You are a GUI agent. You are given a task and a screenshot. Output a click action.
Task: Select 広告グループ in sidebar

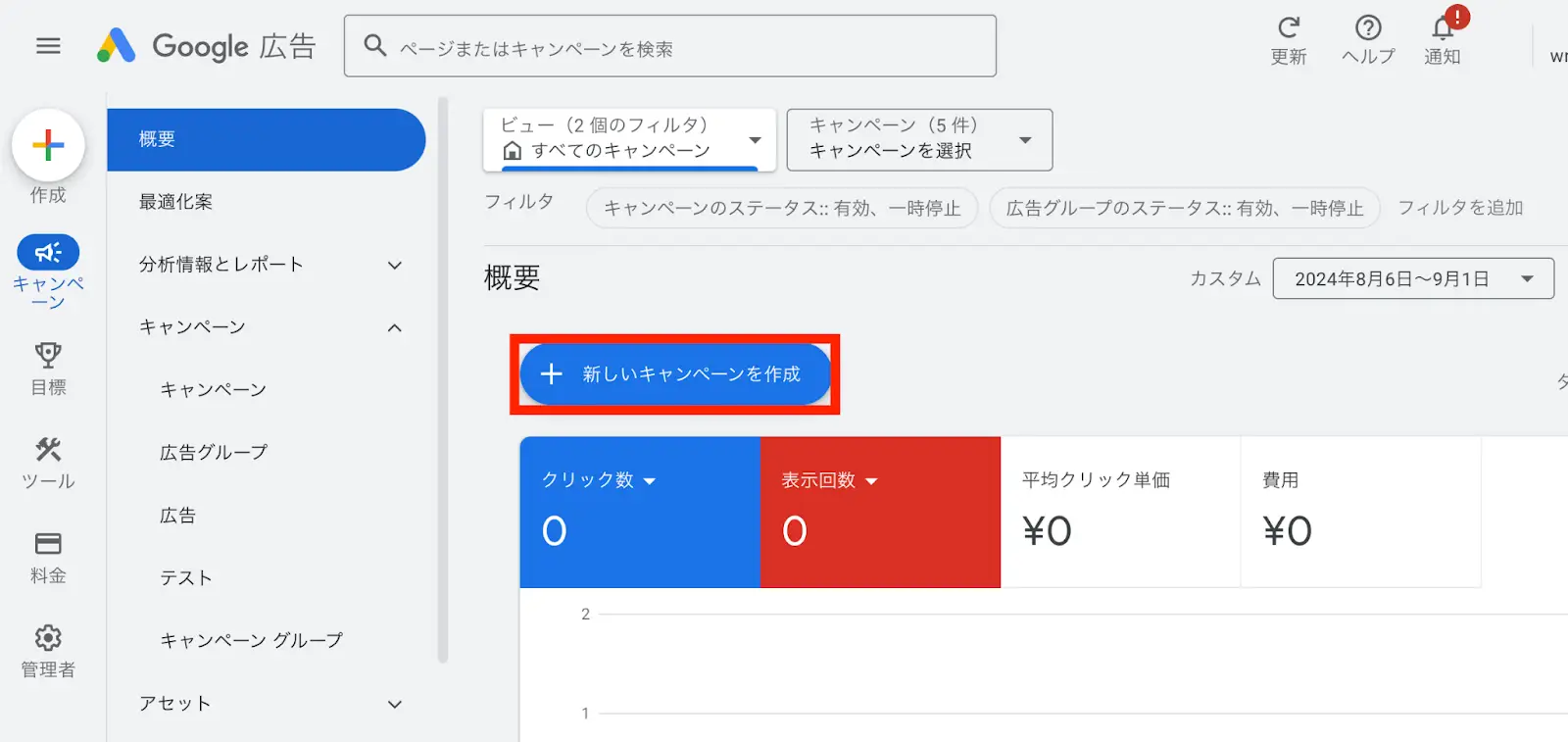point(214,453)
